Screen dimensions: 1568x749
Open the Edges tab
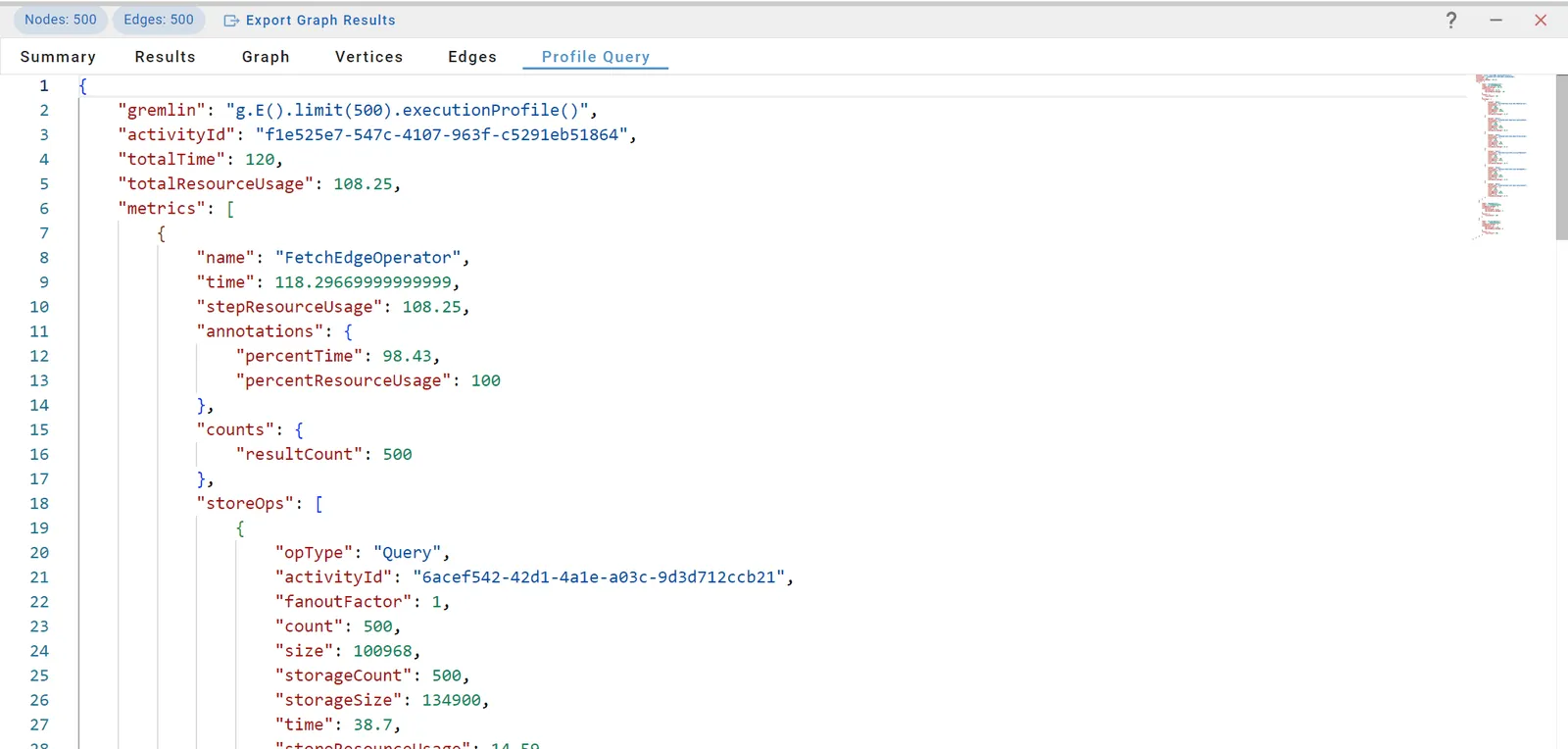click(x=472, y=57)
